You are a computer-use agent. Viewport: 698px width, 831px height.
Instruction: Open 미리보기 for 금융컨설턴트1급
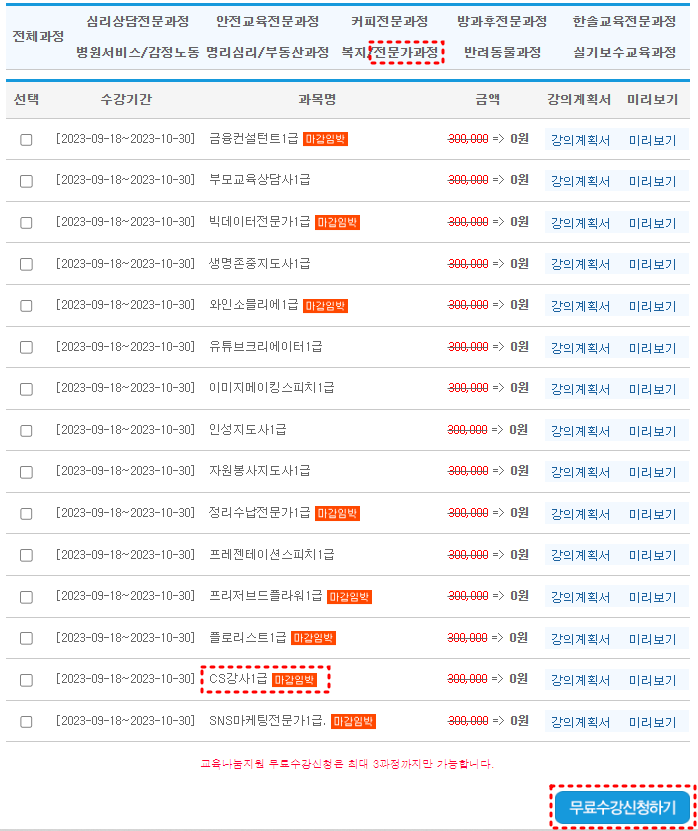click(652, 140)
